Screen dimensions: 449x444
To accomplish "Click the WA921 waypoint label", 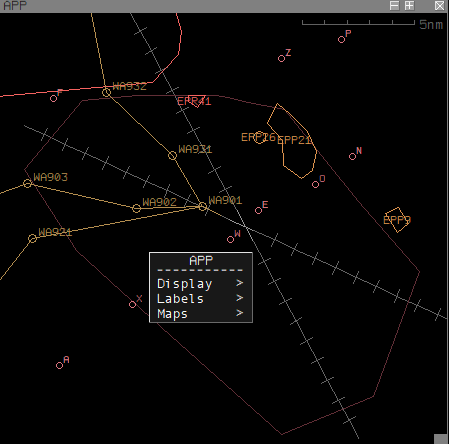I will [55, 232].
